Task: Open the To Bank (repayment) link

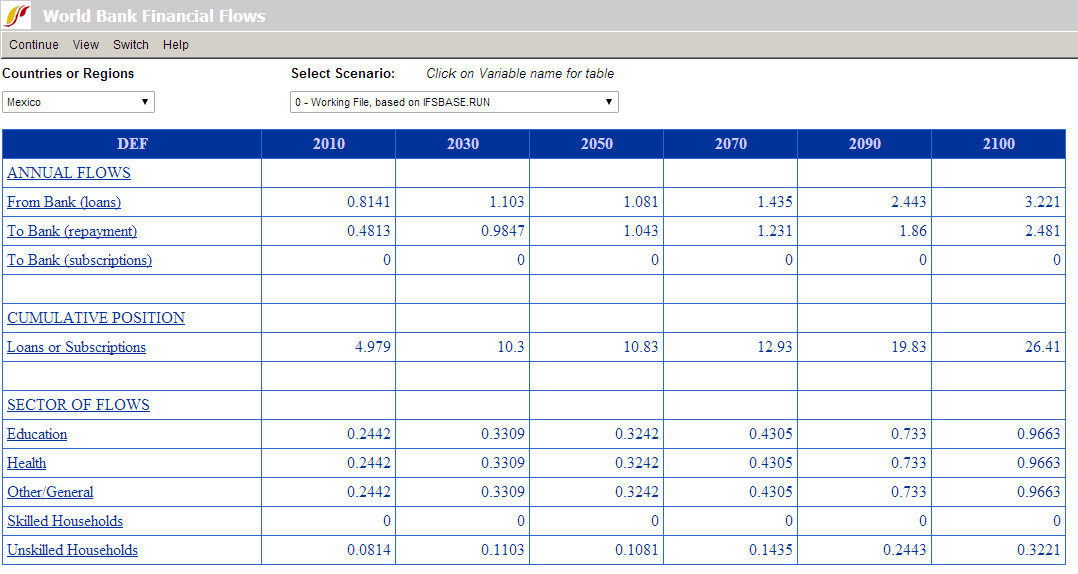Action: pos(72,231)
